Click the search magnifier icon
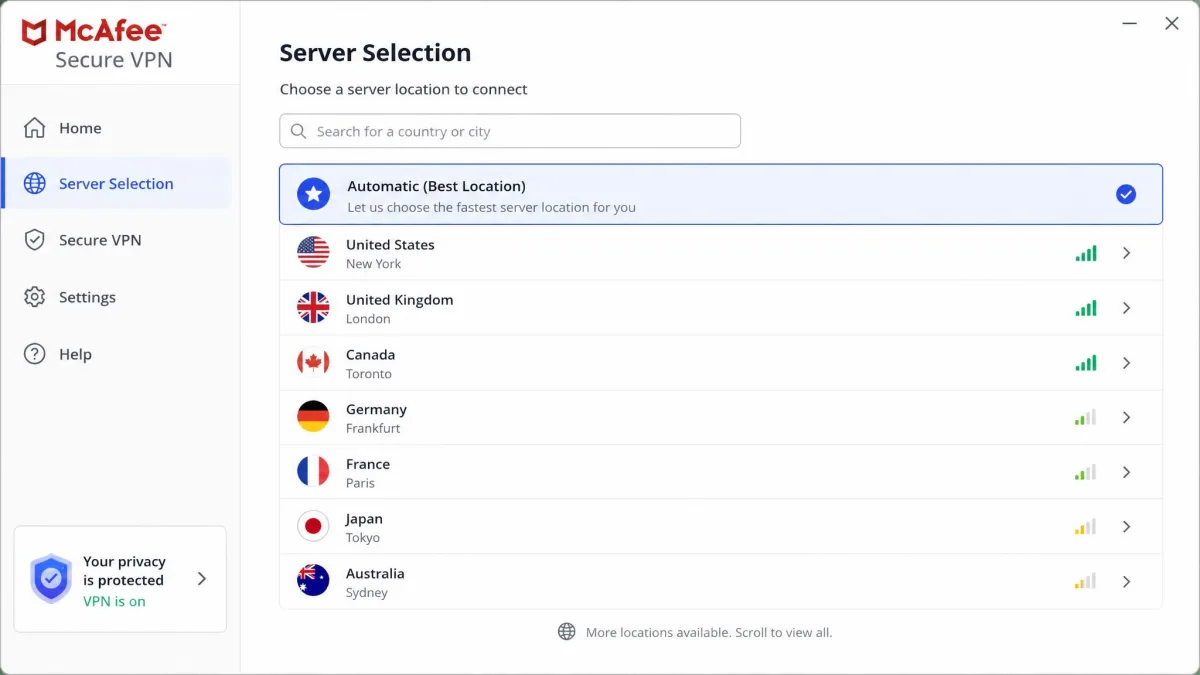The height and width of the screenshot is (675, 1200). pyautogui.click(x=298, y=131)
